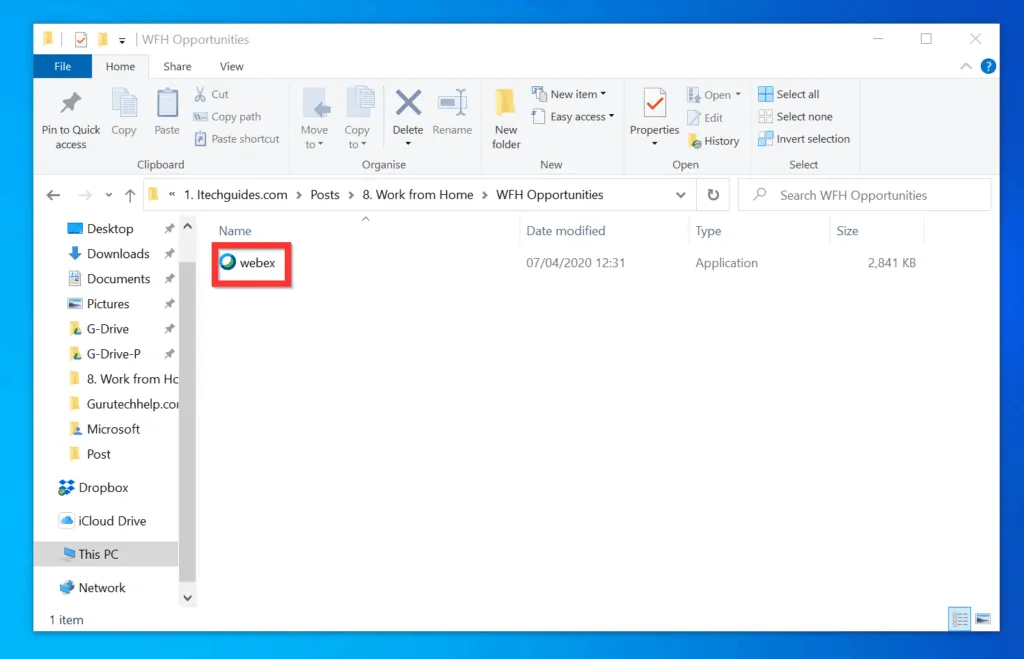Click 1. Itechguides.com in breadcrumb
This screenshot has width=1024, height=659.
tap(236, 195)
